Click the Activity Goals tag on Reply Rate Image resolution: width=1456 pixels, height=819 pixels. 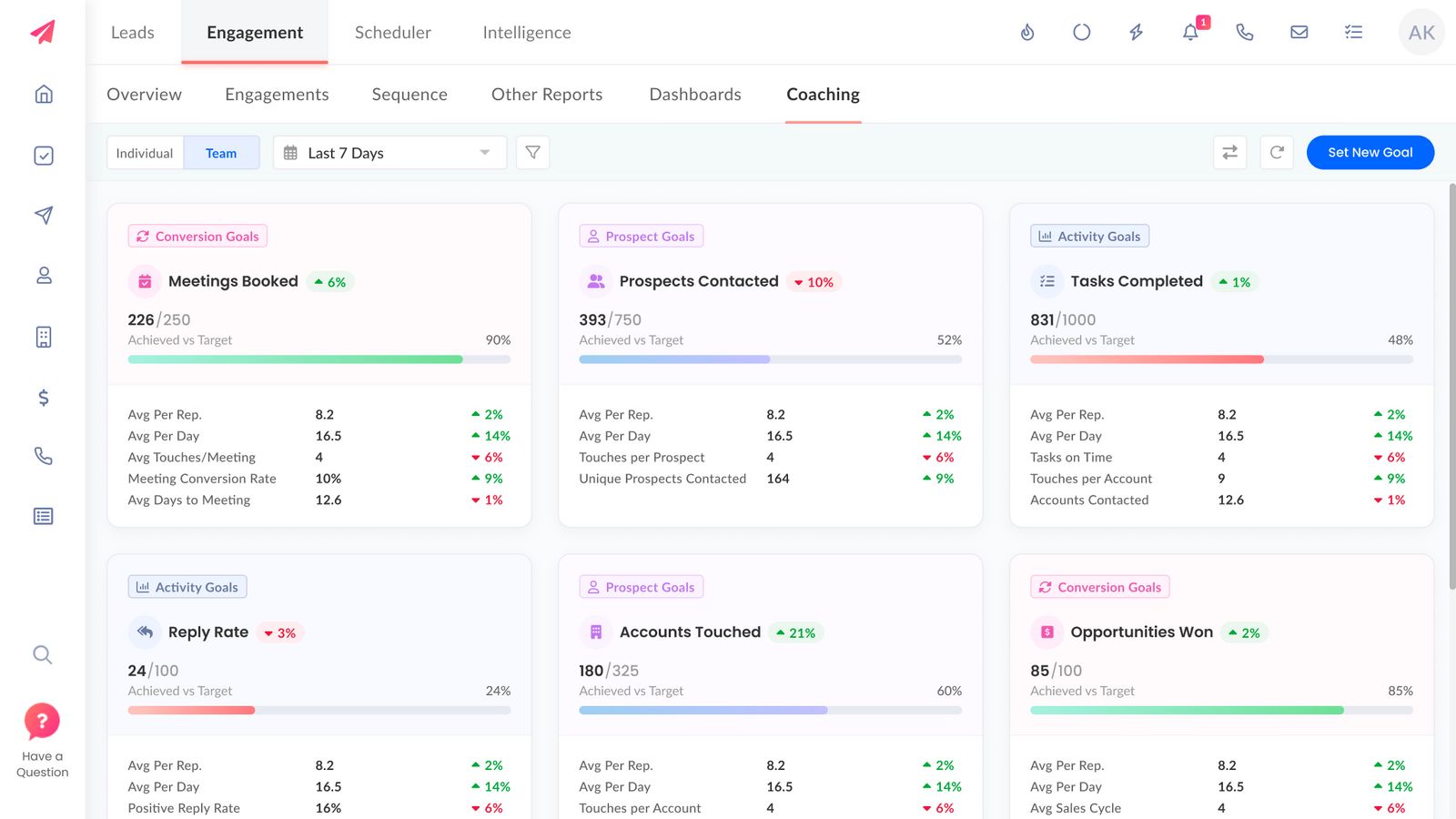187,587
